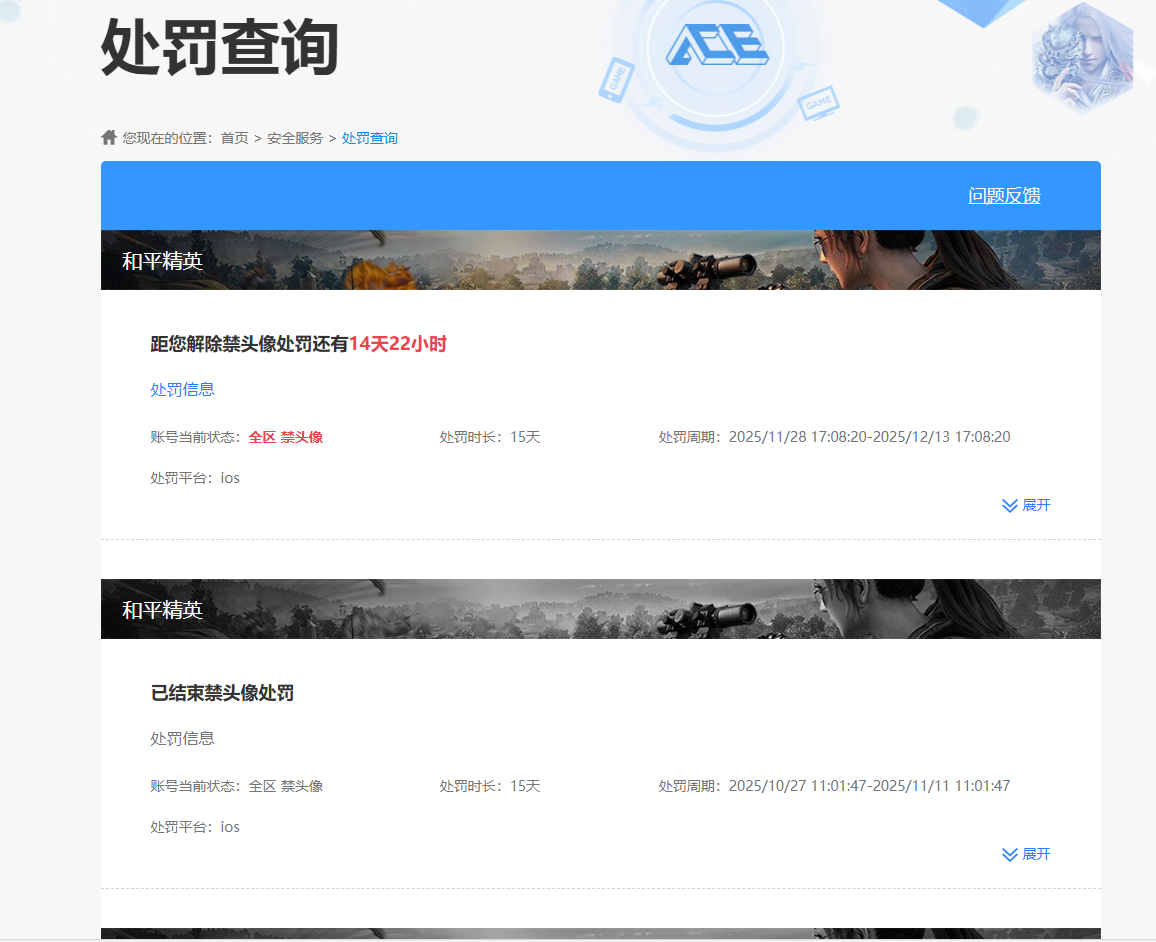The height and width of the screenshot is (942, 1156).
Task: Click the character artwork in the top right corner
Action: [1082, 60]
